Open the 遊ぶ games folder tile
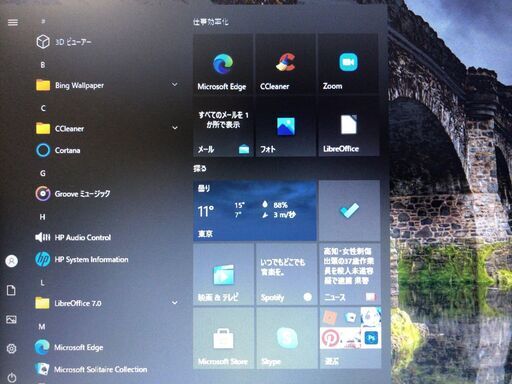512x384 pixels. (350, 338)
